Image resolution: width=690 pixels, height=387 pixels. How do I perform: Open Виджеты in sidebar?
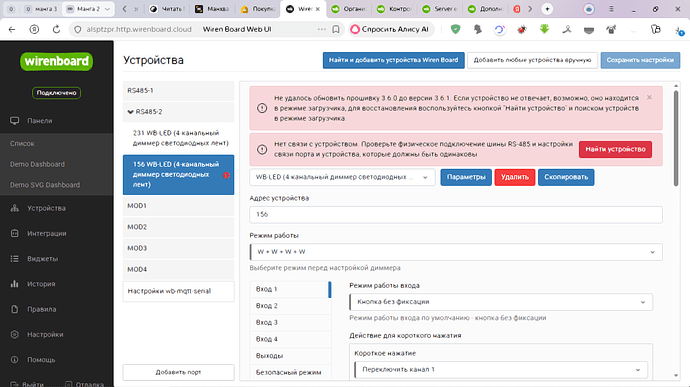coord(42,259)
